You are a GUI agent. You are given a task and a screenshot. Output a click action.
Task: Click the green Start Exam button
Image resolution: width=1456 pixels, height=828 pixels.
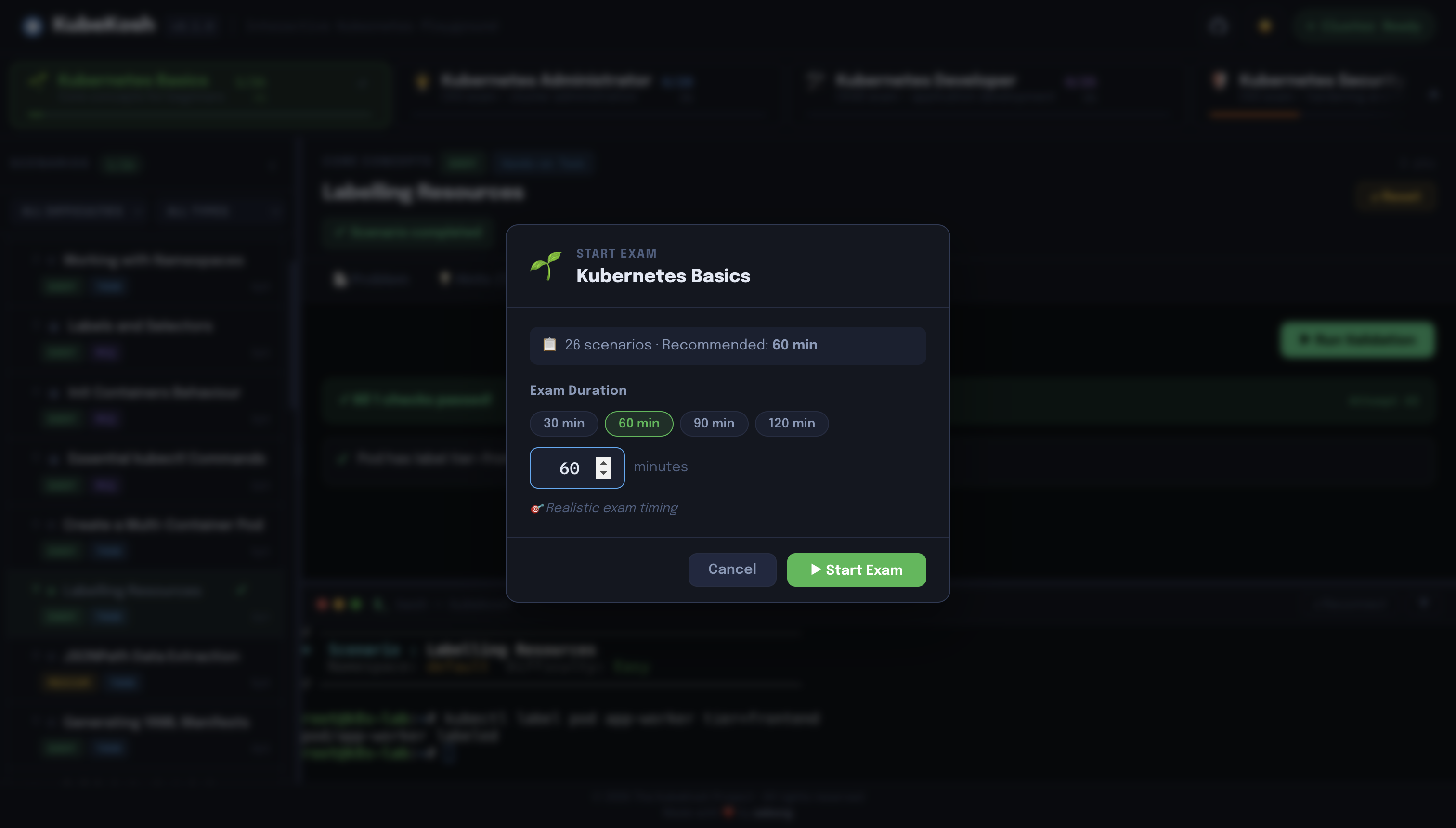coord(856,570)
